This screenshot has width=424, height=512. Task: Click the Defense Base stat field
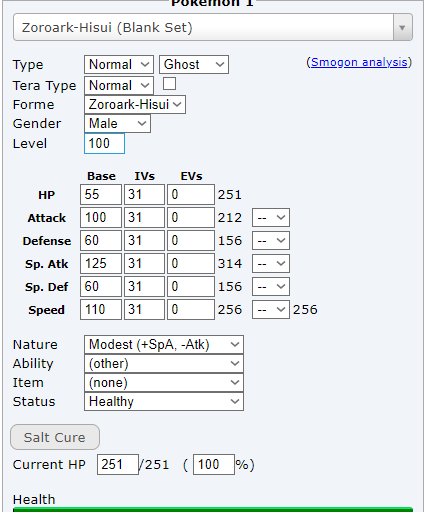pos(101,240)
